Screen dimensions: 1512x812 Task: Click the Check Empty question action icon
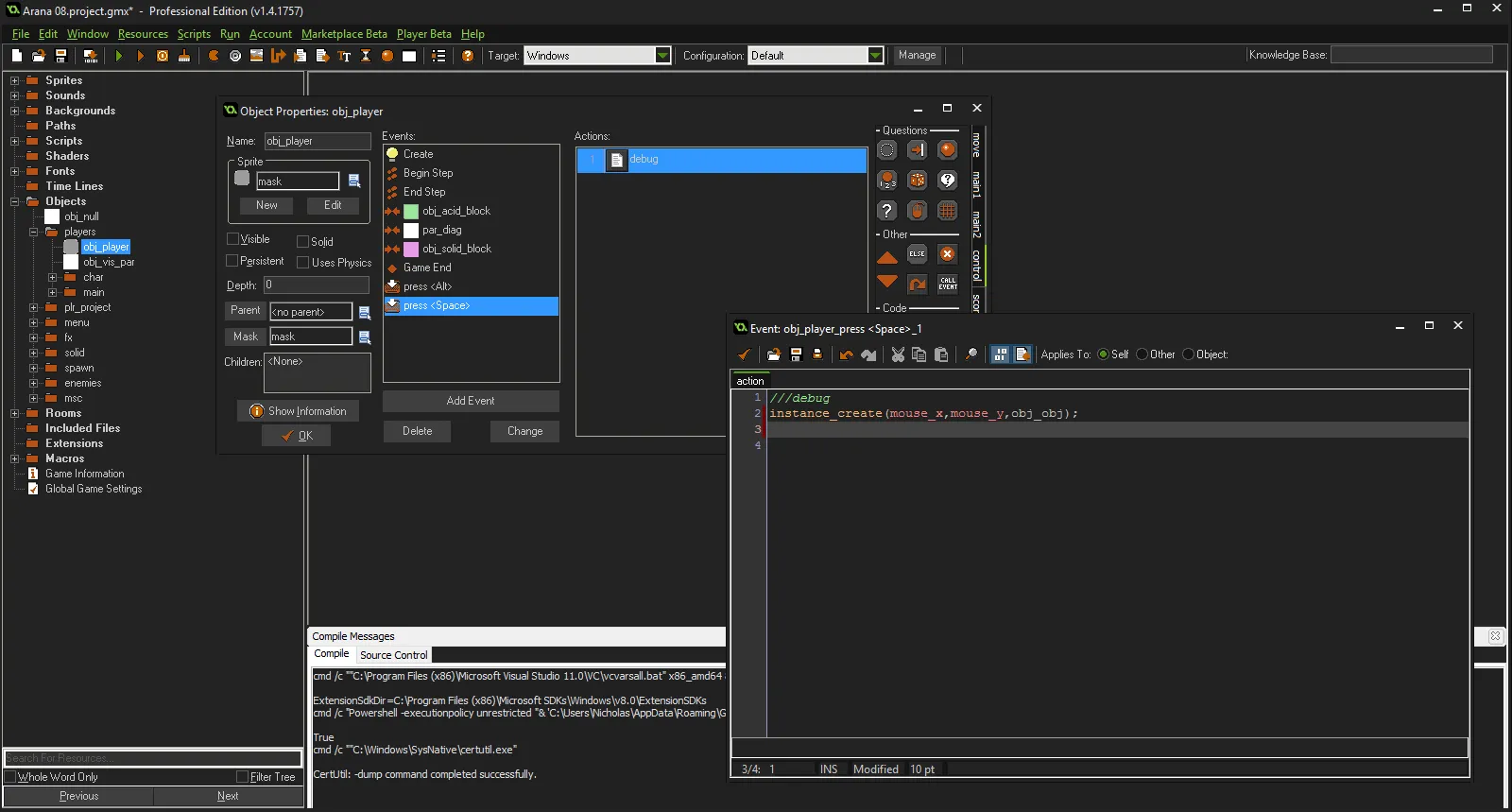click(886, 150)
